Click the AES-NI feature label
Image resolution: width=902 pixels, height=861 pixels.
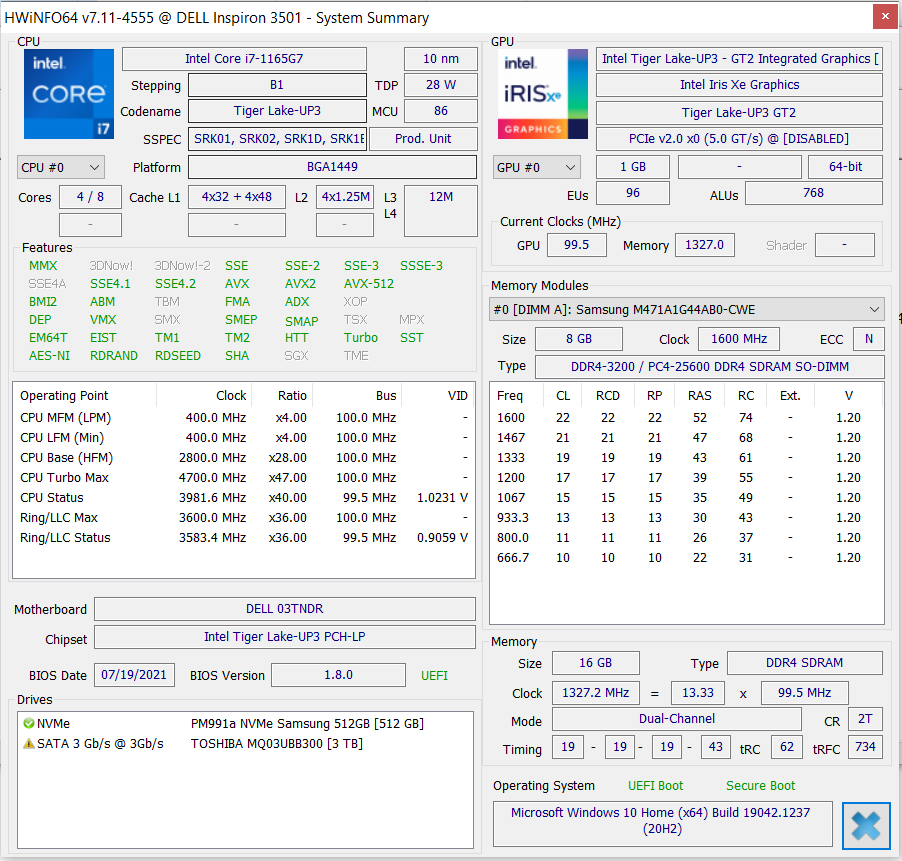[49, 355]
